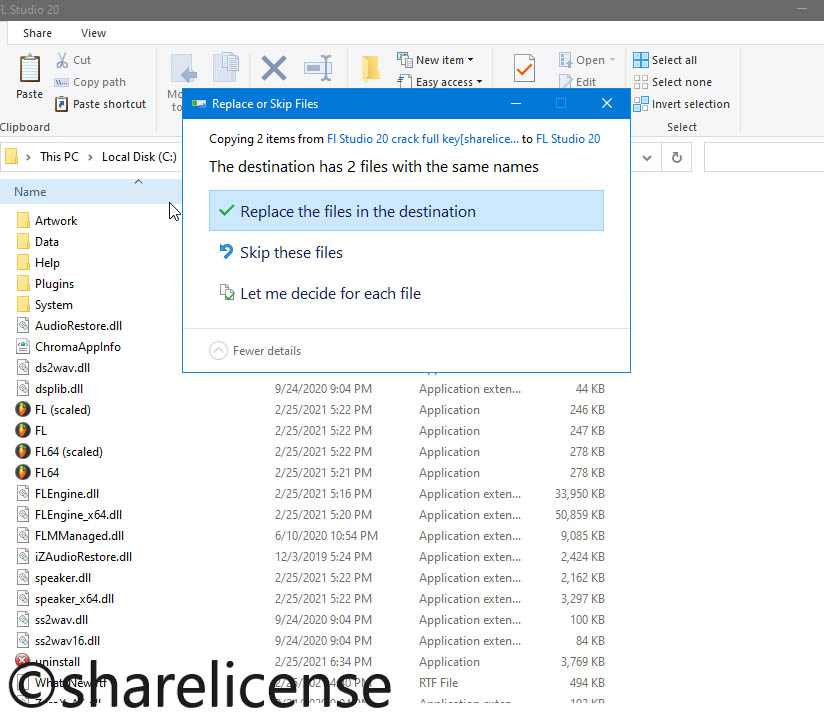Click the Let me decide compare icon
This screenshot has width=824, height=725.
226,293
